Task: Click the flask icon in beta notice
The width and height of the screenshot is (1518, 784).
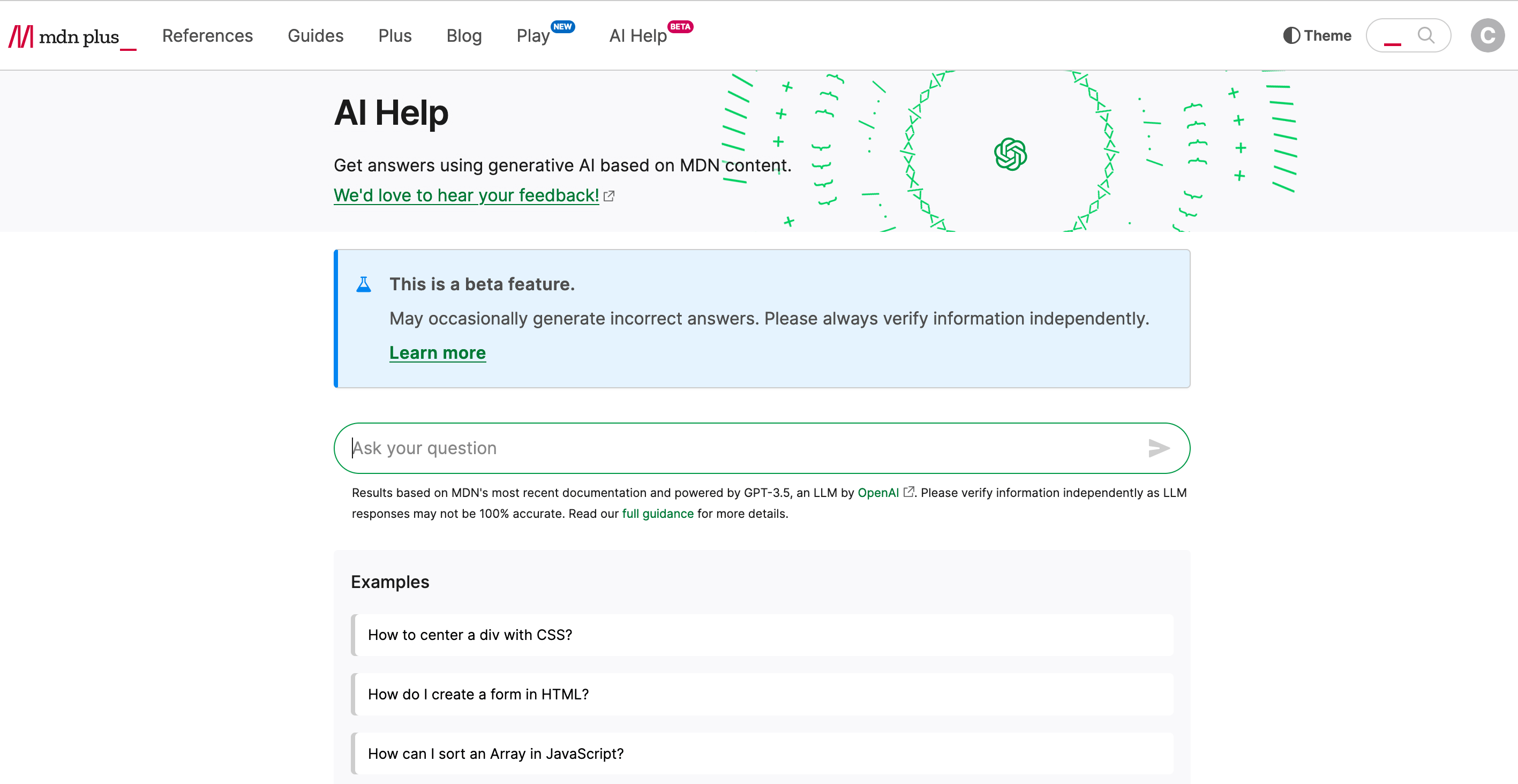Action: (x=364, y=283)
